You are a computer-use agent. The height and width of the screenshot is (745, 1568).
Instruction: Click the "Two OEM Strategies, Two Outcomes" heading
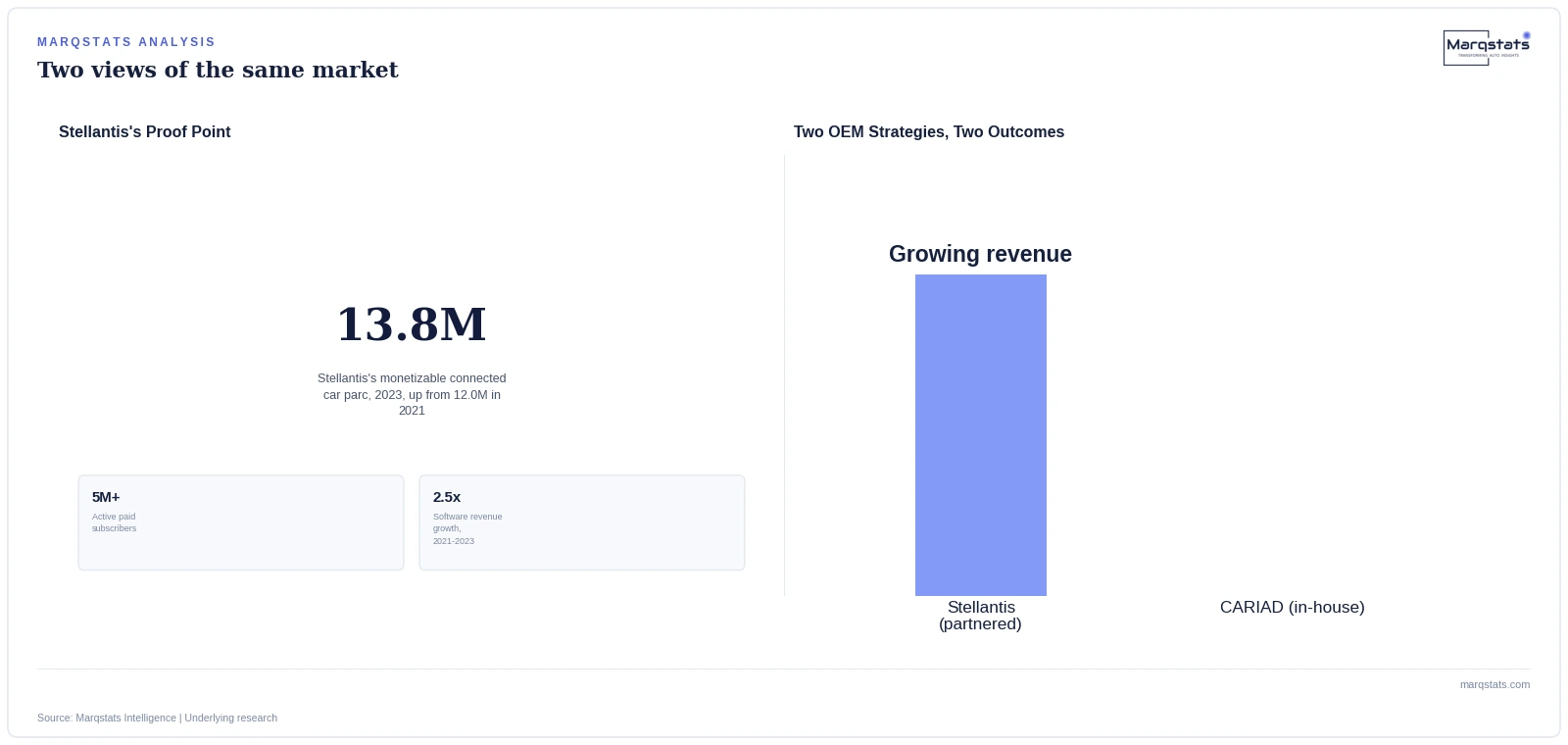pyautogui.click(x=929, y=131)
